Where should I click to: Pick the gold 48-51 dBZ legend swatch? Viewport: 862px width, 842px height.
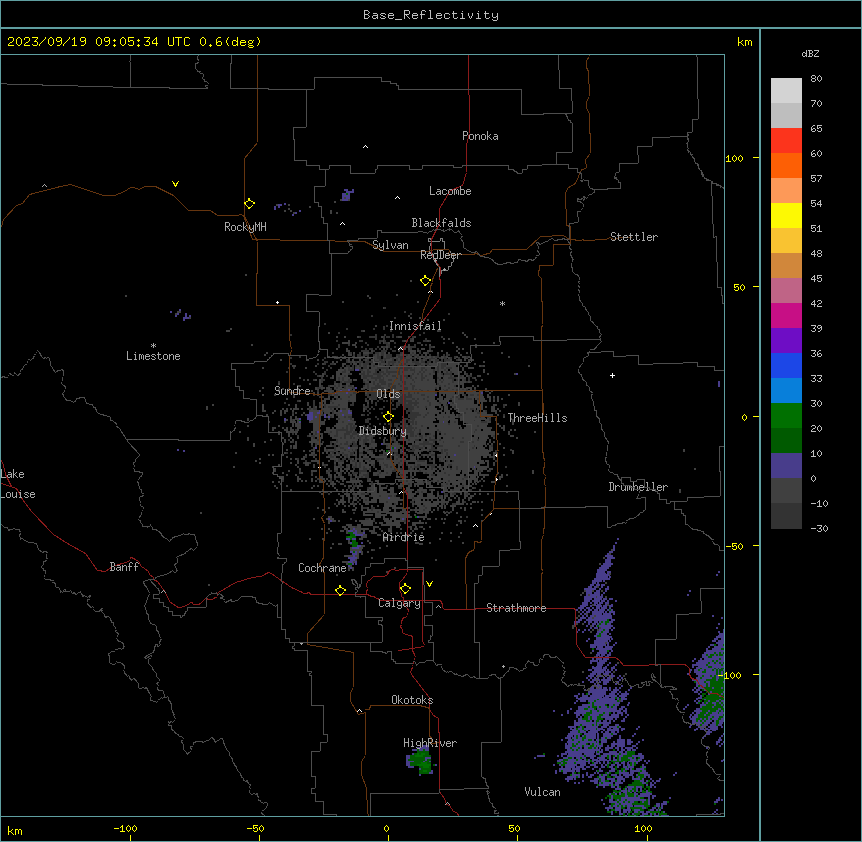786,241
